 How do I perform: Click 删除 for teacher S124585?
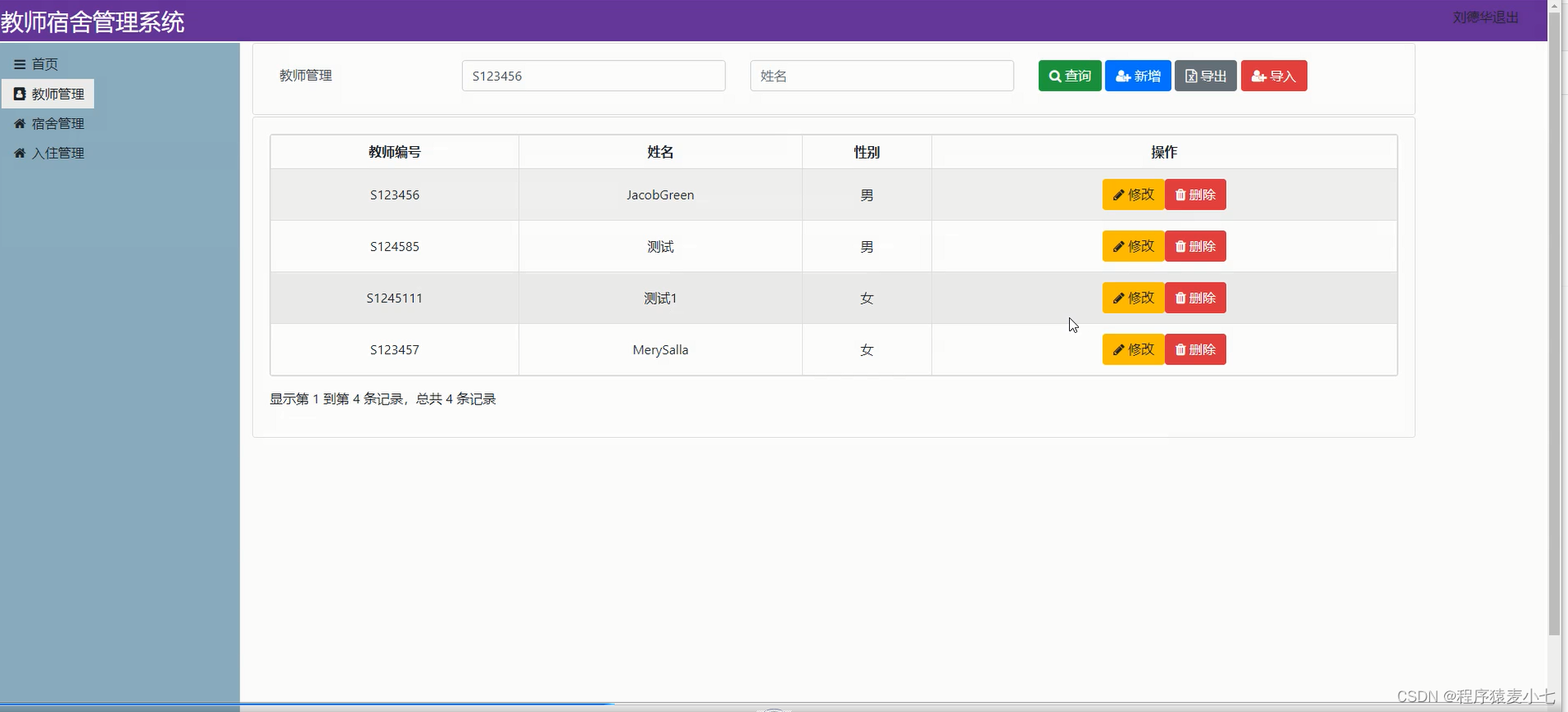click(x=1195, y=246)
